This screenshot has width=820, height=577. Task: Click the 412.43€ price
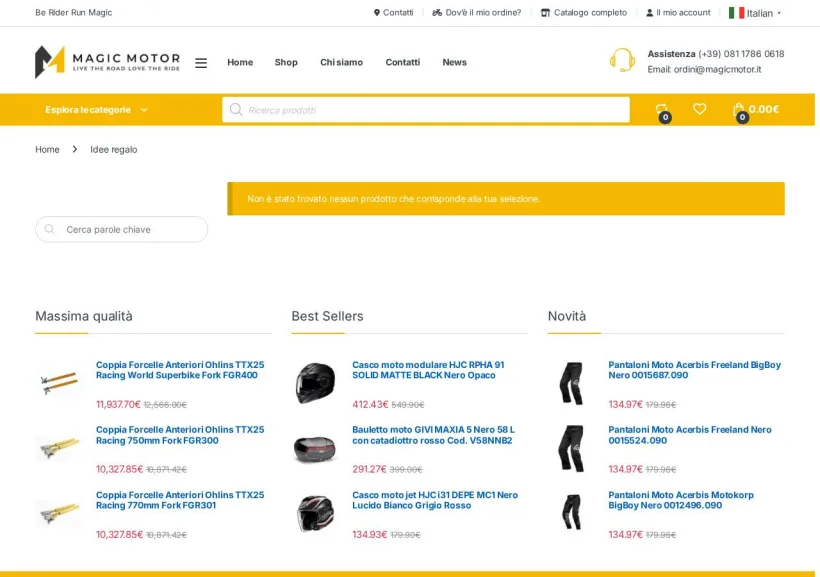pos(370,404)
